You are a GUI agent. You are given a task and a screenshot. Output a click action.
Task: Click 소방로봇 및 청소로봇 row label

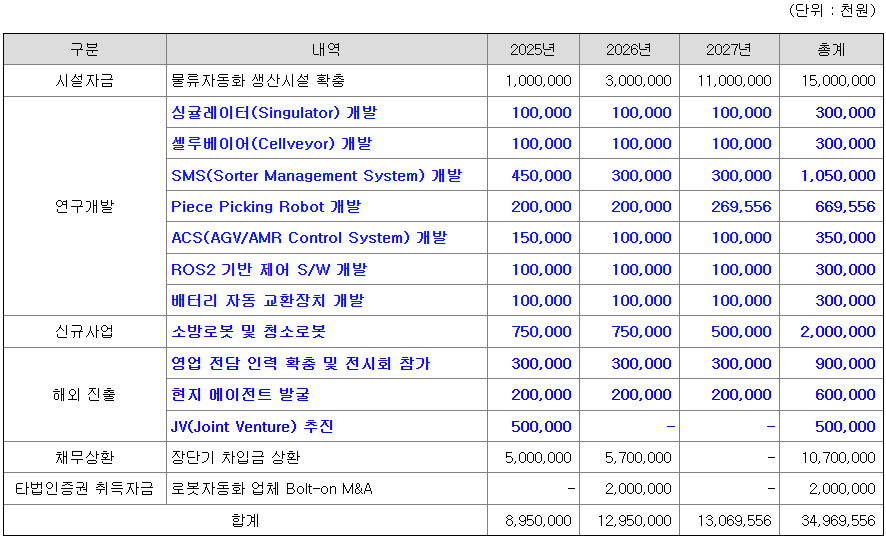tap(249, 331)
